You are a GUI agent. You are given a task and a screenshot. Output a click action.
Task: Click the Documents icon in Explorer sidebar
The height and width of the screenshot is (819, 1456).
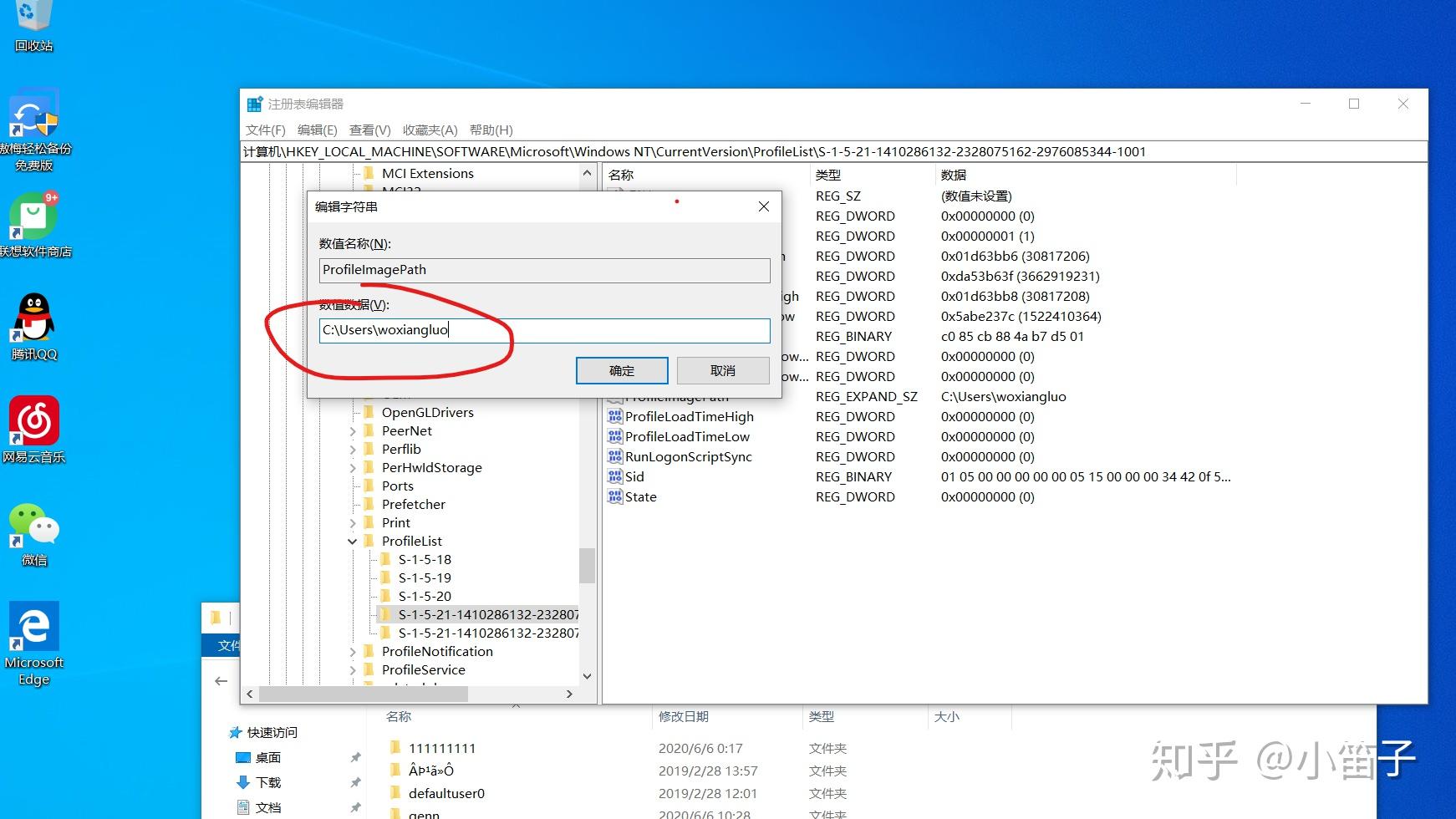pos(243,807)
